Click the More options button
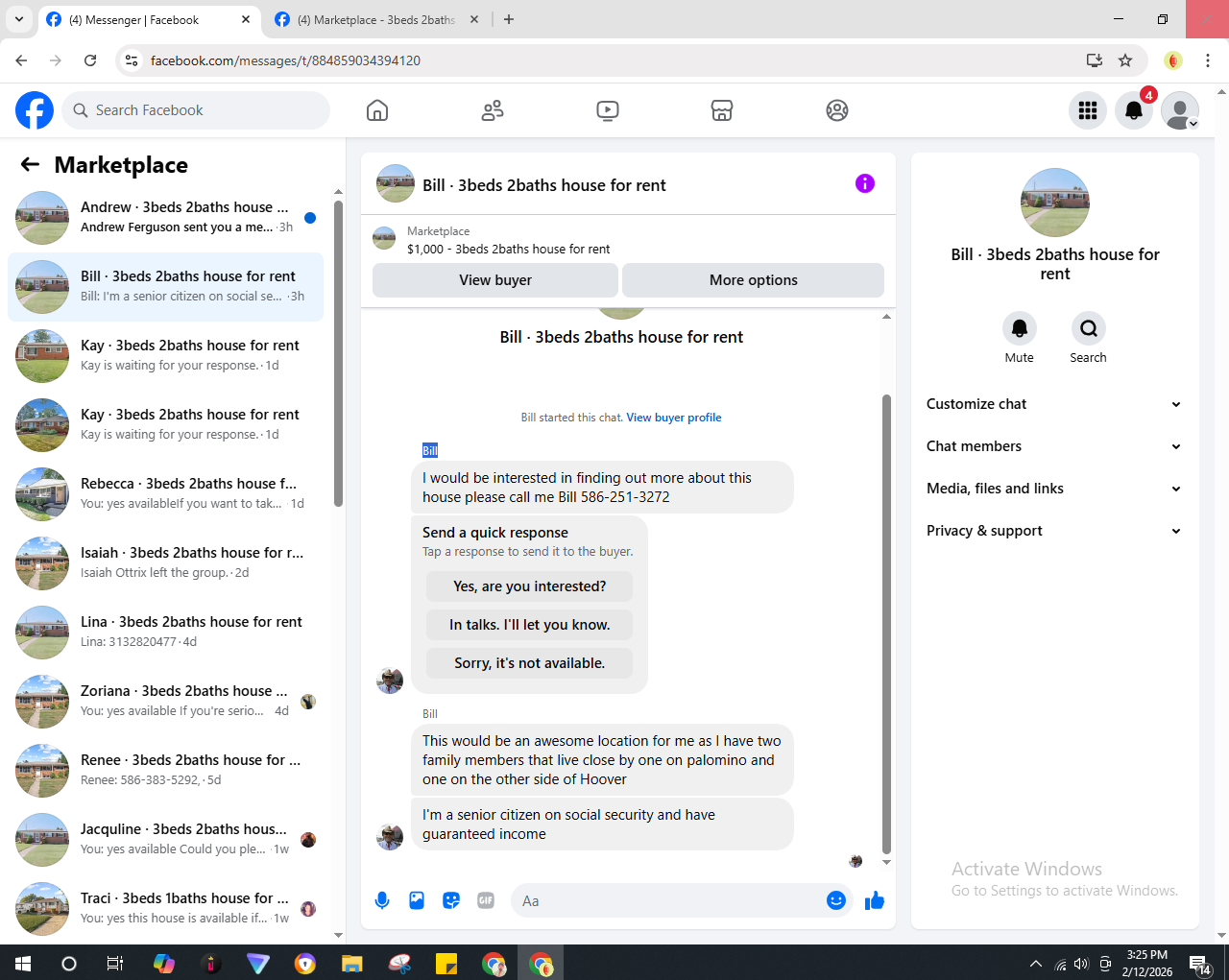The image size is (1229, 980). tap(754, 280)
